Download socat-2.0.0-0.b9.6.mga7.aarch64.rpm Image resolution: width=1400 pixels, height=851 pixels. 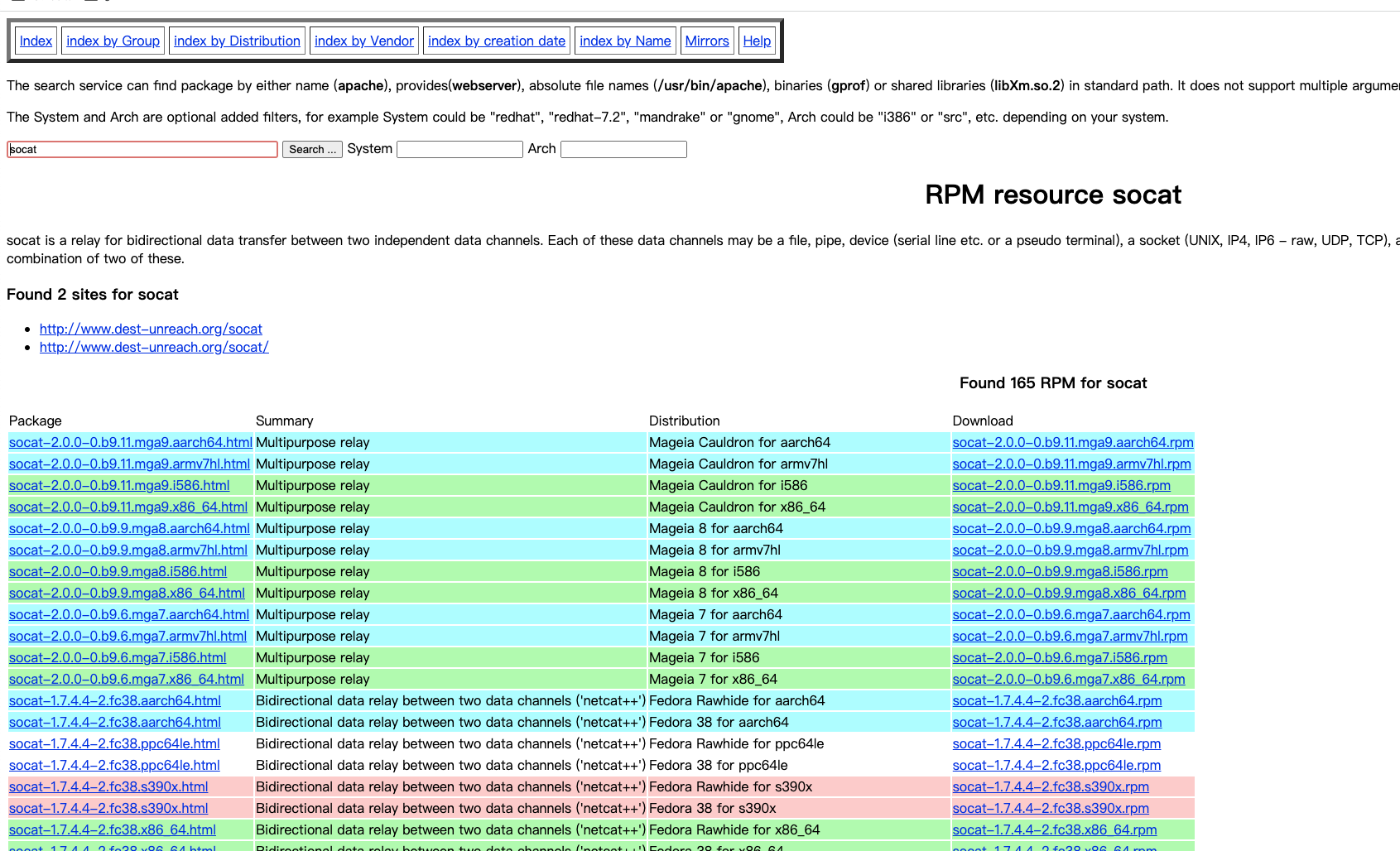click(1071, 614)
